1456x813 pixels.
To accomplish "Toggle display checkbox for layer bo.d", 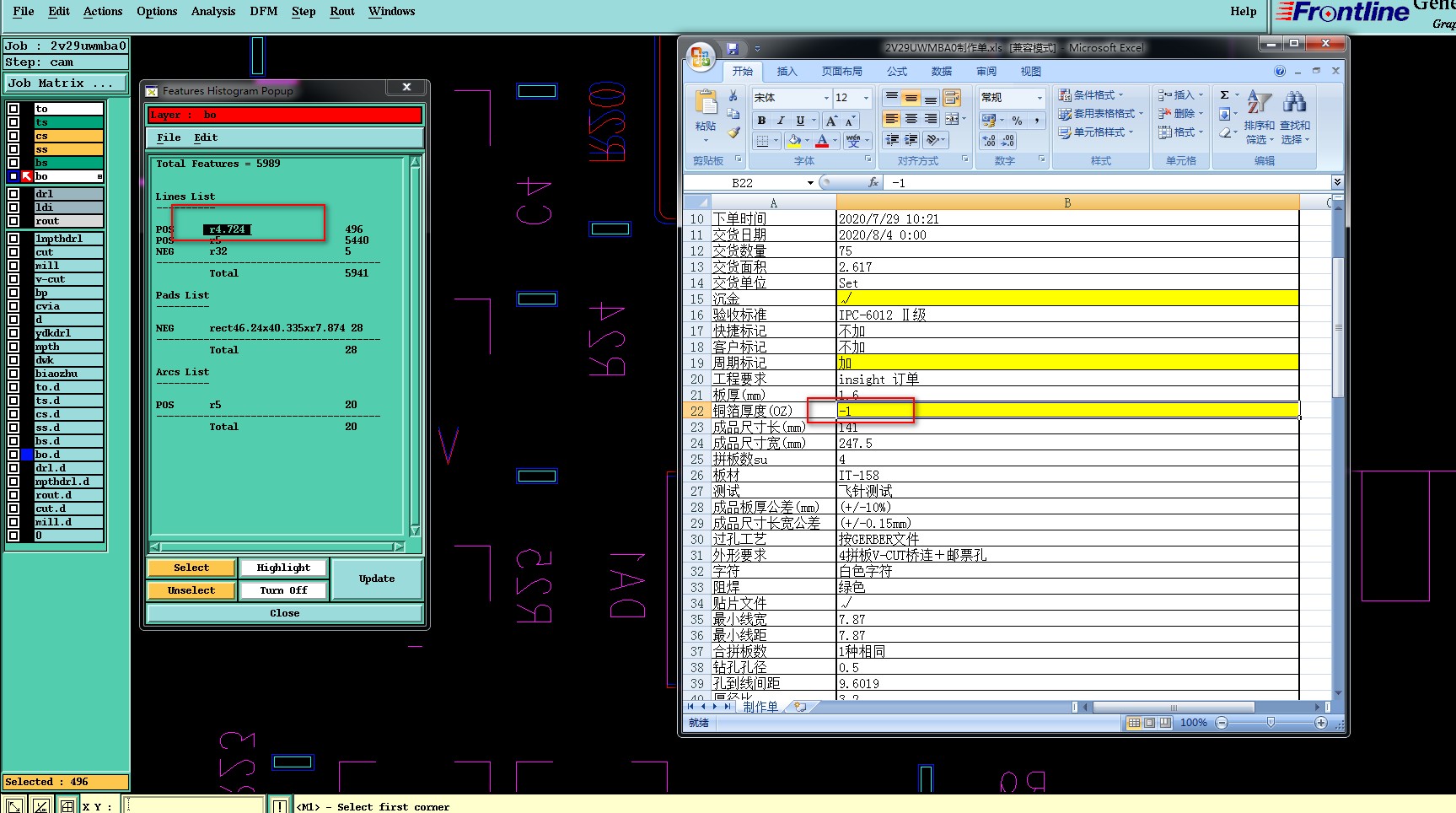I will [x=13, y=455].
